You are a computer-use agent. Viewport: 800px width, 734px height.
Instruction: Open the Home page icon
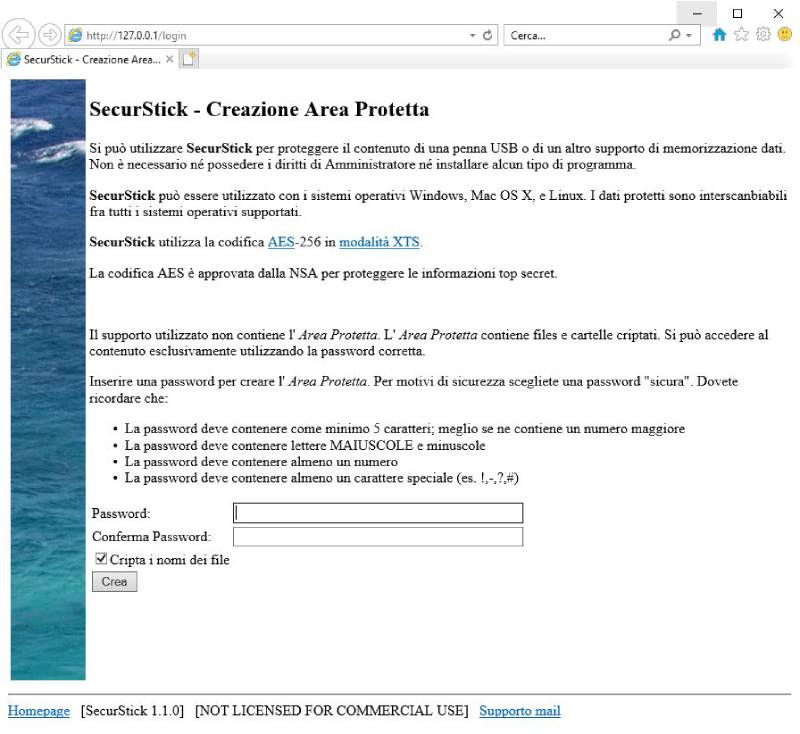pos(719,34)
